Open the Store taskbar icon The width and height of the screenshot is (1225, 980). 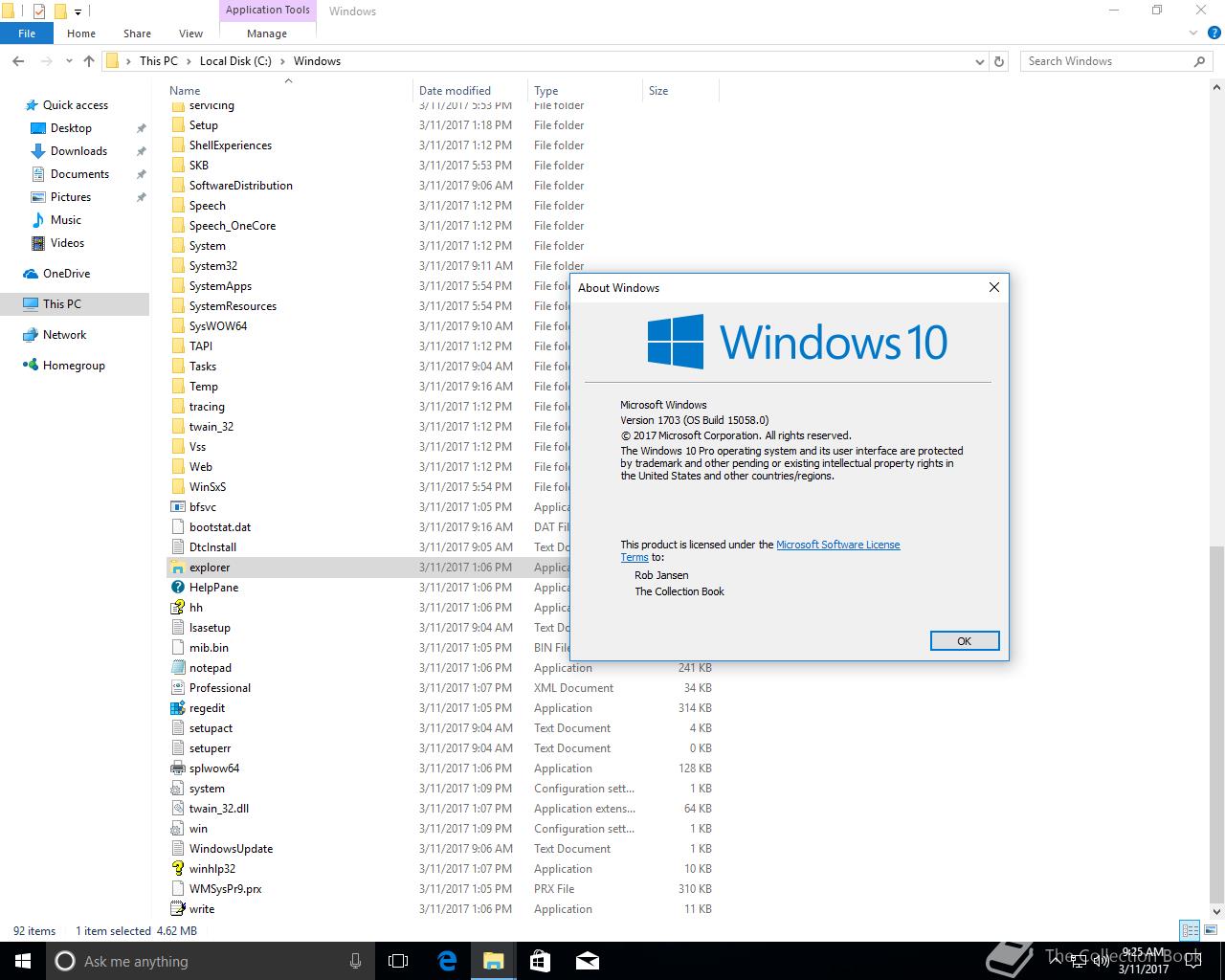point(540,961)
